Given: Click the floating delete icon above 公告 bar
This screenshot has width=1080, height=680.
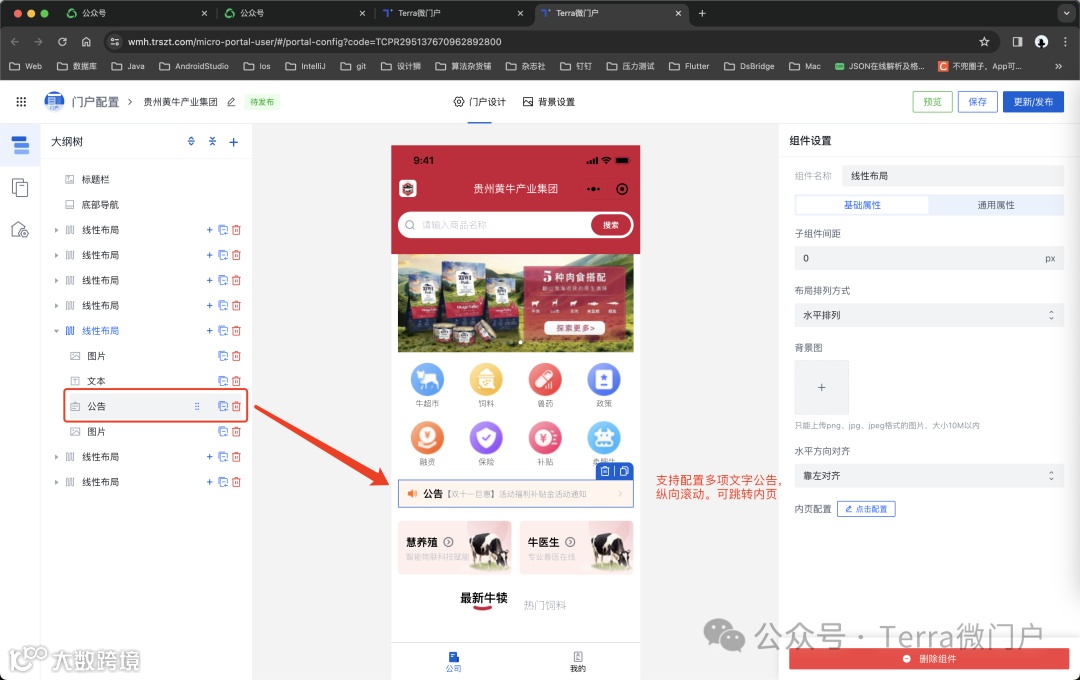Looking at the screenshot, I should (x=605, y=471).
